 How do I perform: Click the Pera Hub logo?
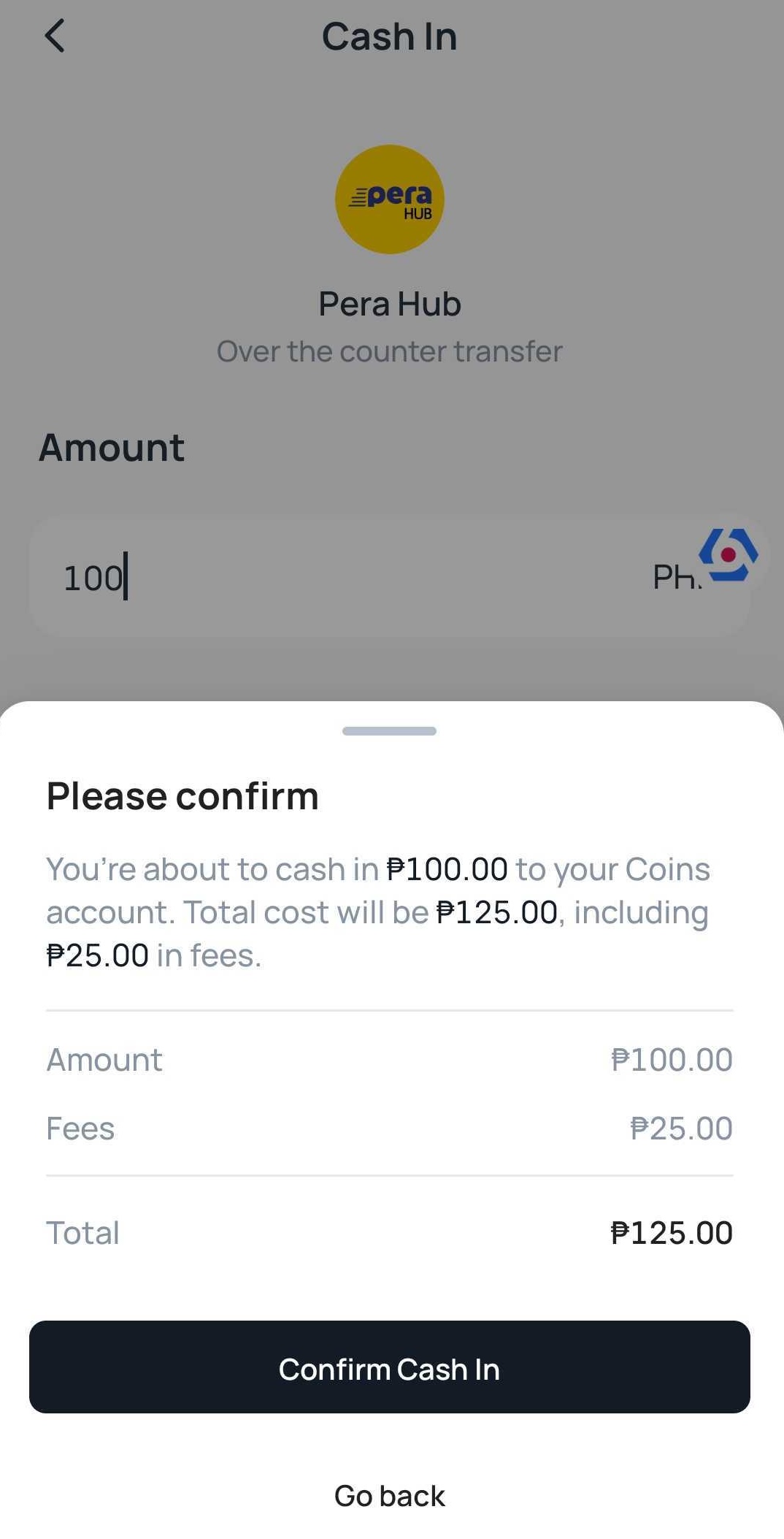(389, 199)
